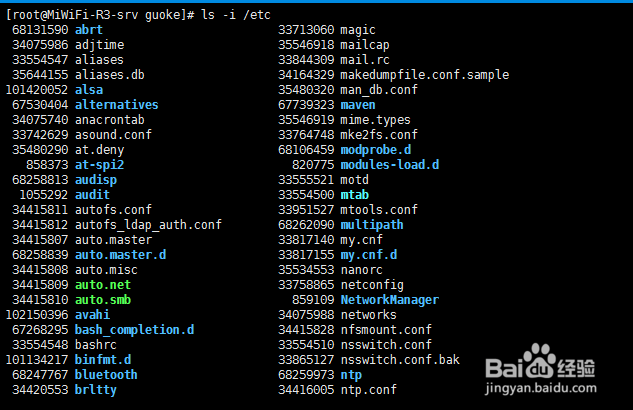This screenshot has height=410, width=633.
Task: Click the mtab symlink entry
Action: tap(356, 195)
